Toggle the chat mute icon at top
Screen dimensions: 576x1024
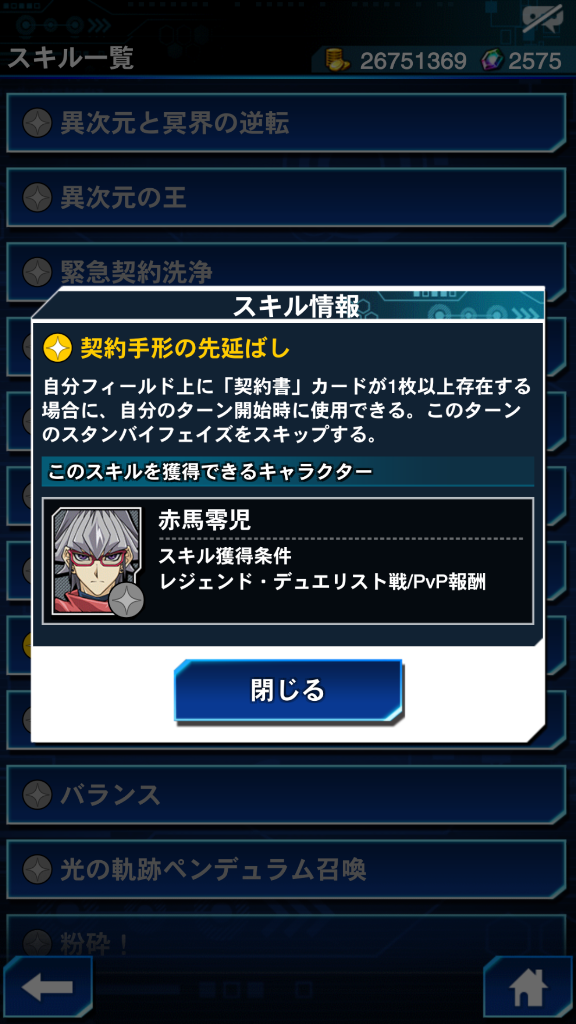[542, 22]
